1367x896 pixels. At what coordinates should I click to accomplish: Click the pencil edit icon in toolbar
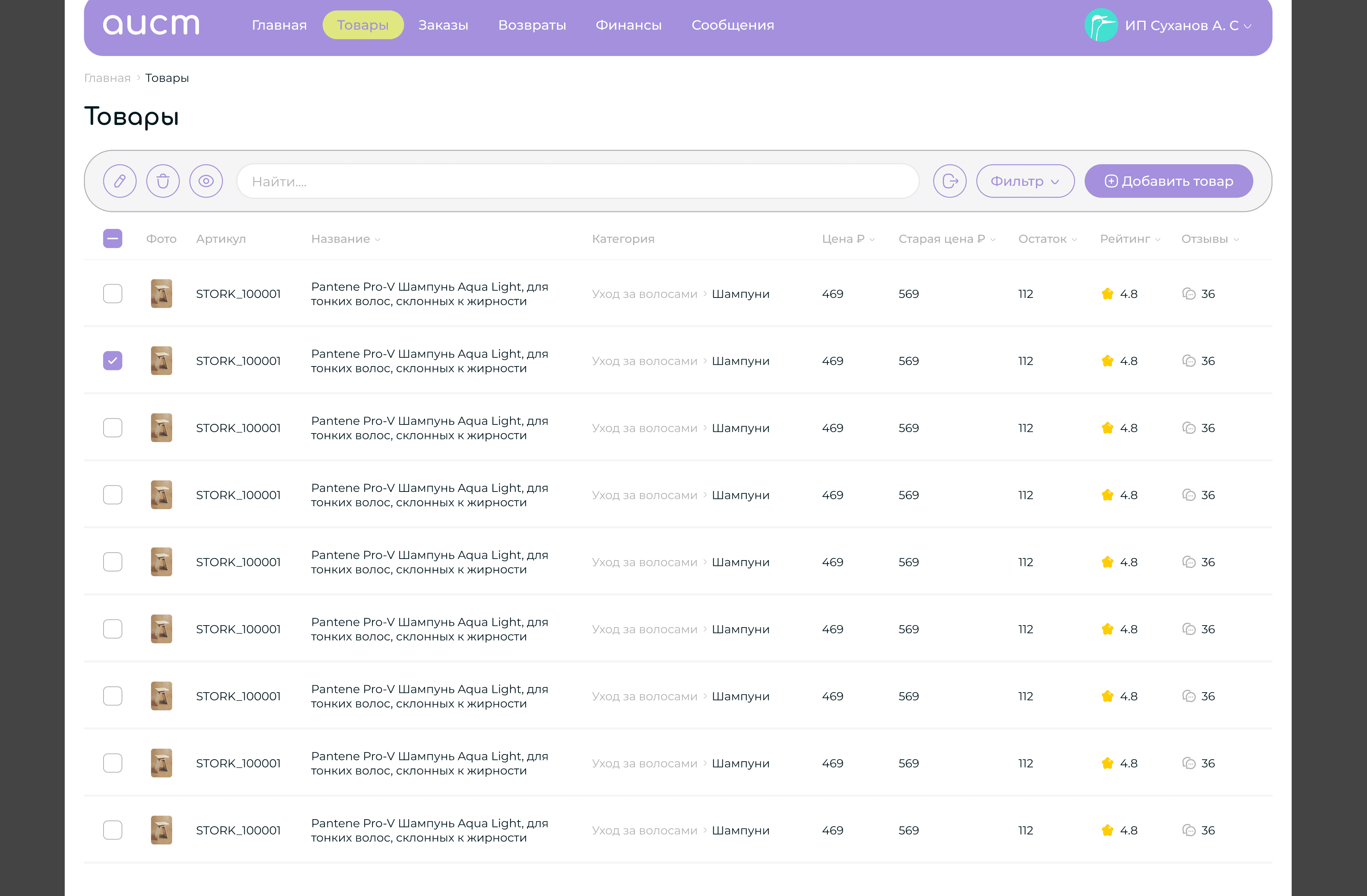(x=120, y=181)
